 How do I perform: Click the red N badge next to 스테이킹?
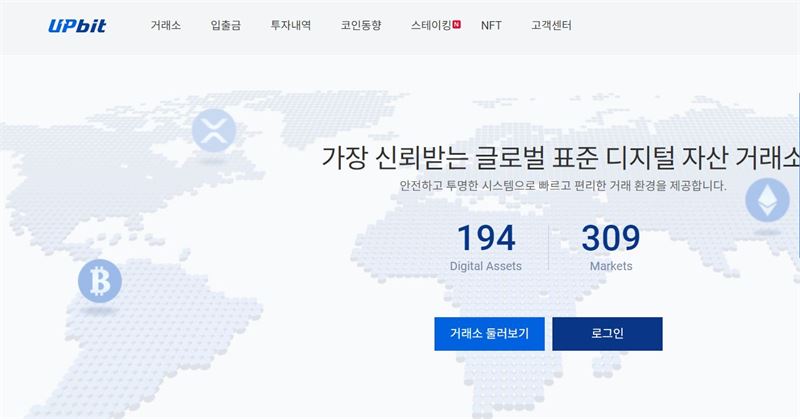click(457, 24)
